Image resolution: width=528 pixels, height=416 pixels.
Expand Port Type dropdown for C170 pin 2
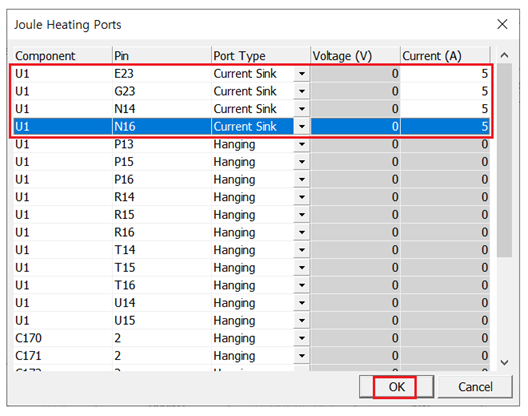302,338
